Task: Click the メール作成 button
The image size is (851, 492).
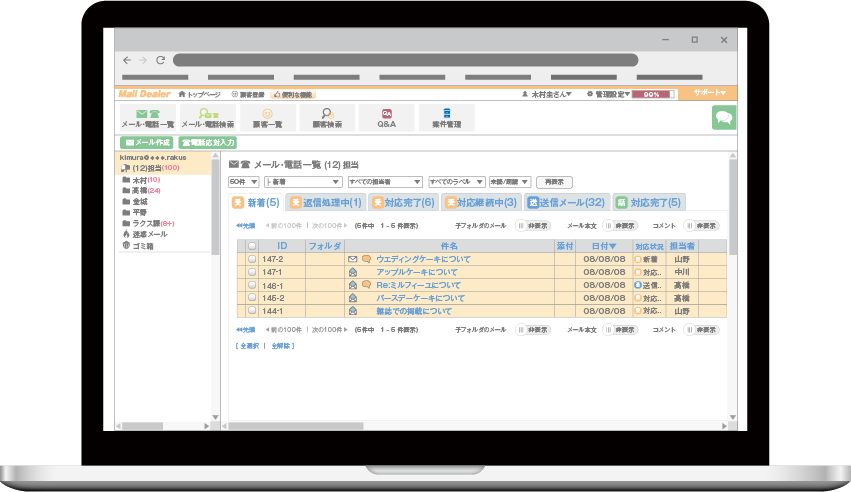Action: 146,143
